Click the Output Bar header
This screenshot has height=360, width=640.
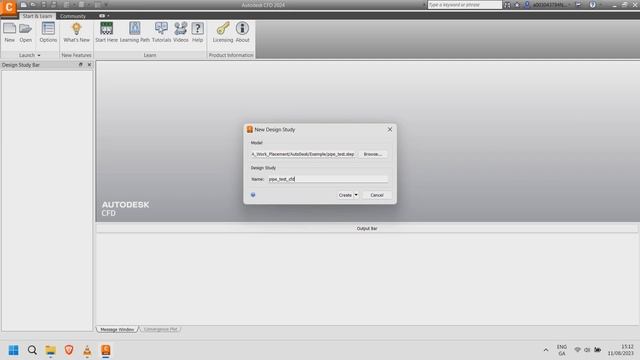367,229
